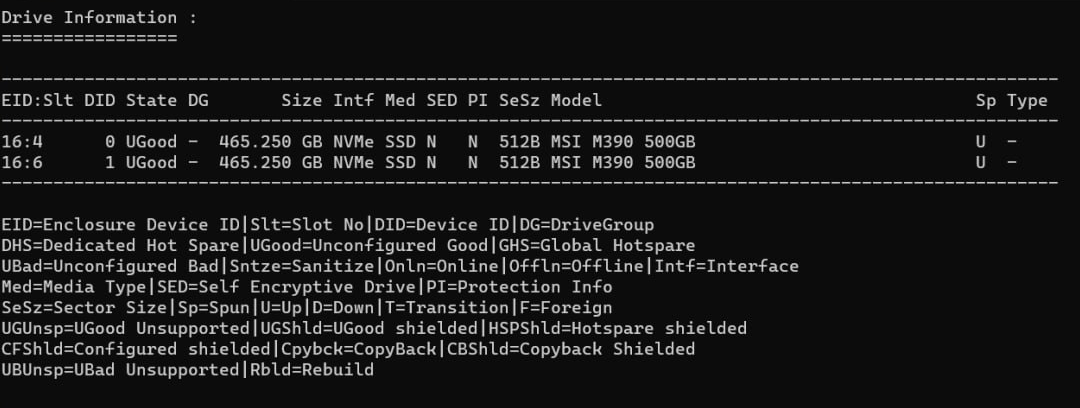1080x408 pixels.
Task: Select the State column header
Action: 152,100
